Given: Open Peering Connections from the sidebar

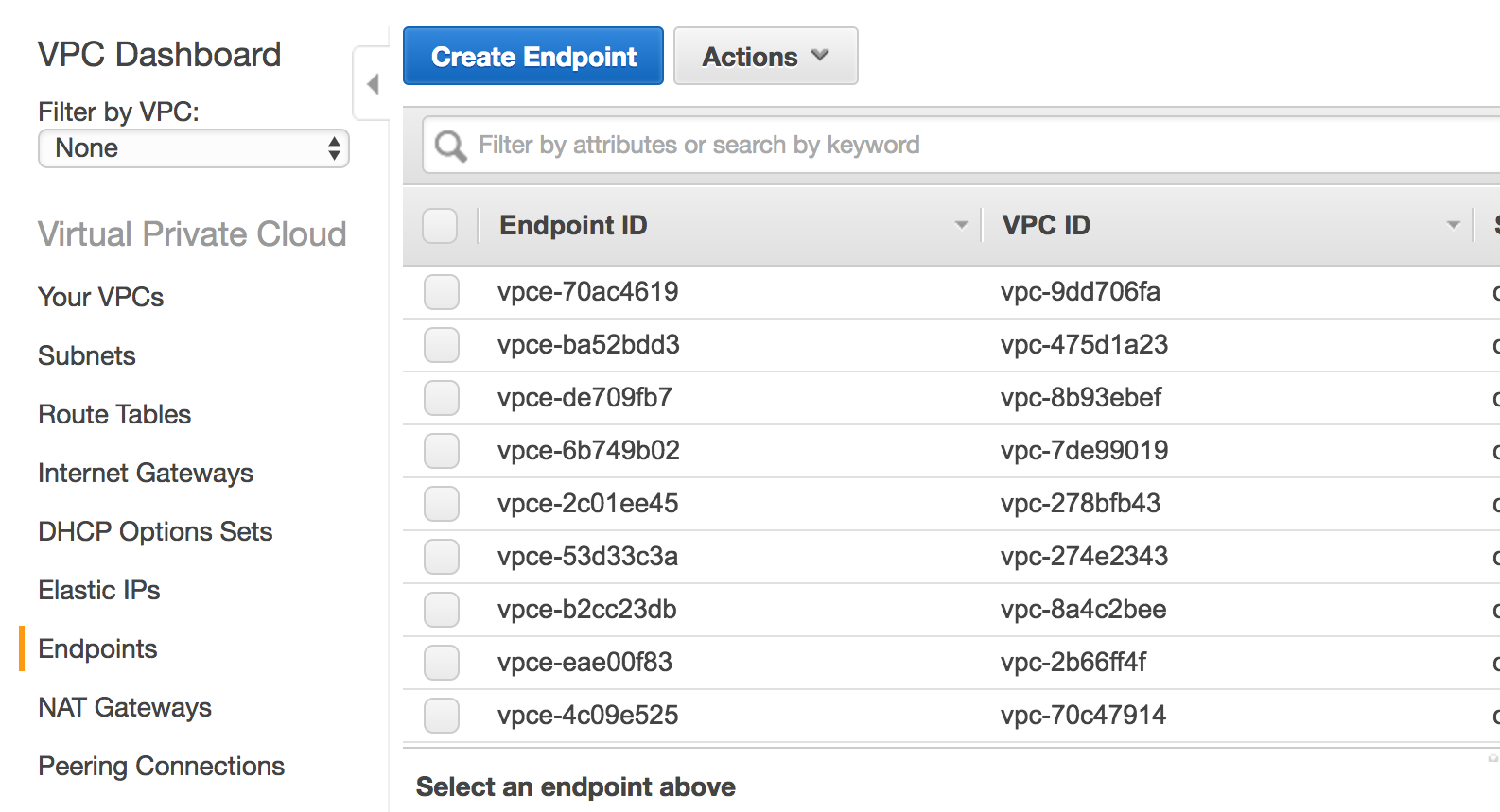Looking at the screenshot, I should coord(162,766).
